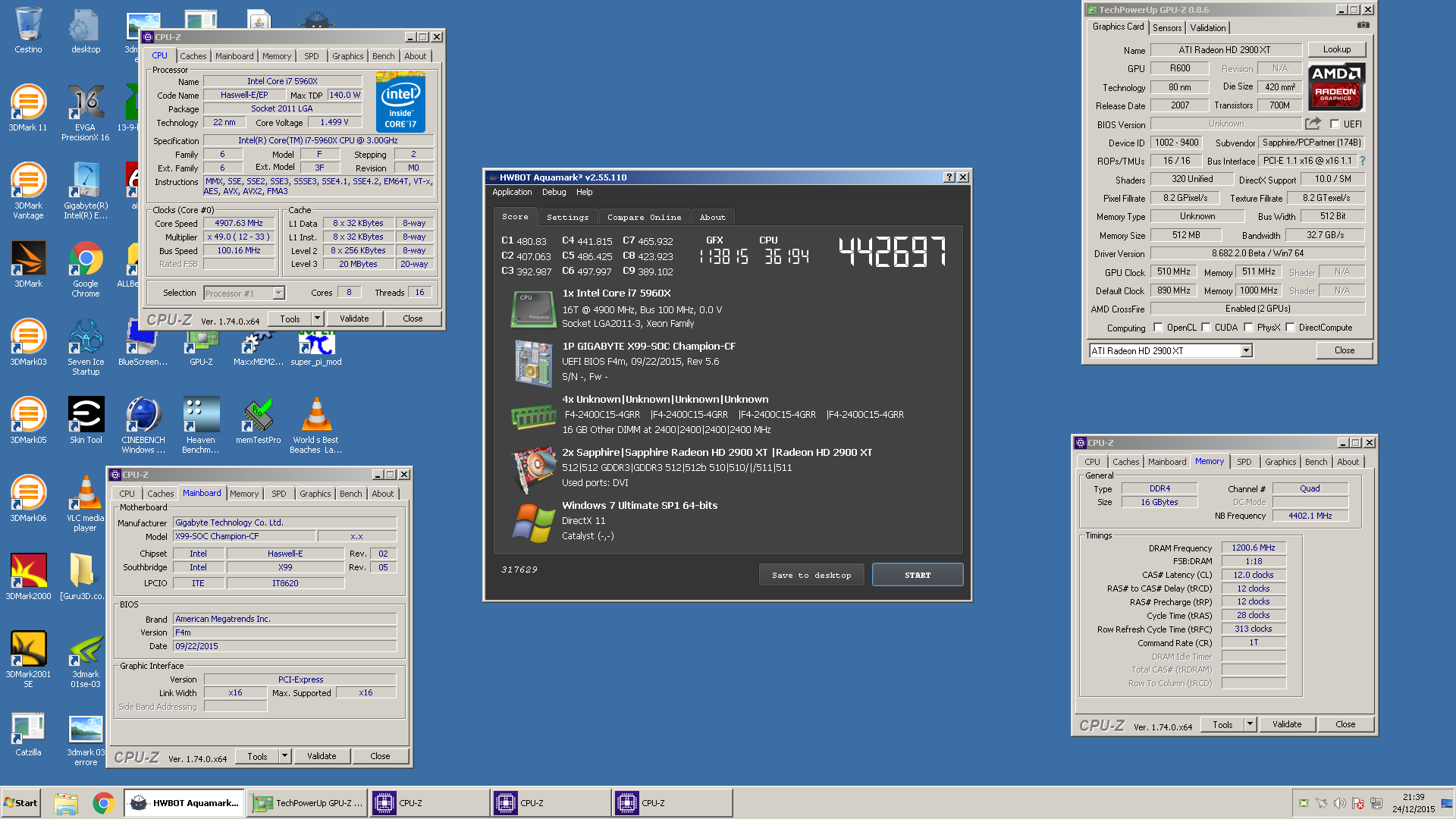Expand Tools dropdown arrow in CPU-Z Memory window
This screenshot has width=1456, height=819.
coord(1250,724)
